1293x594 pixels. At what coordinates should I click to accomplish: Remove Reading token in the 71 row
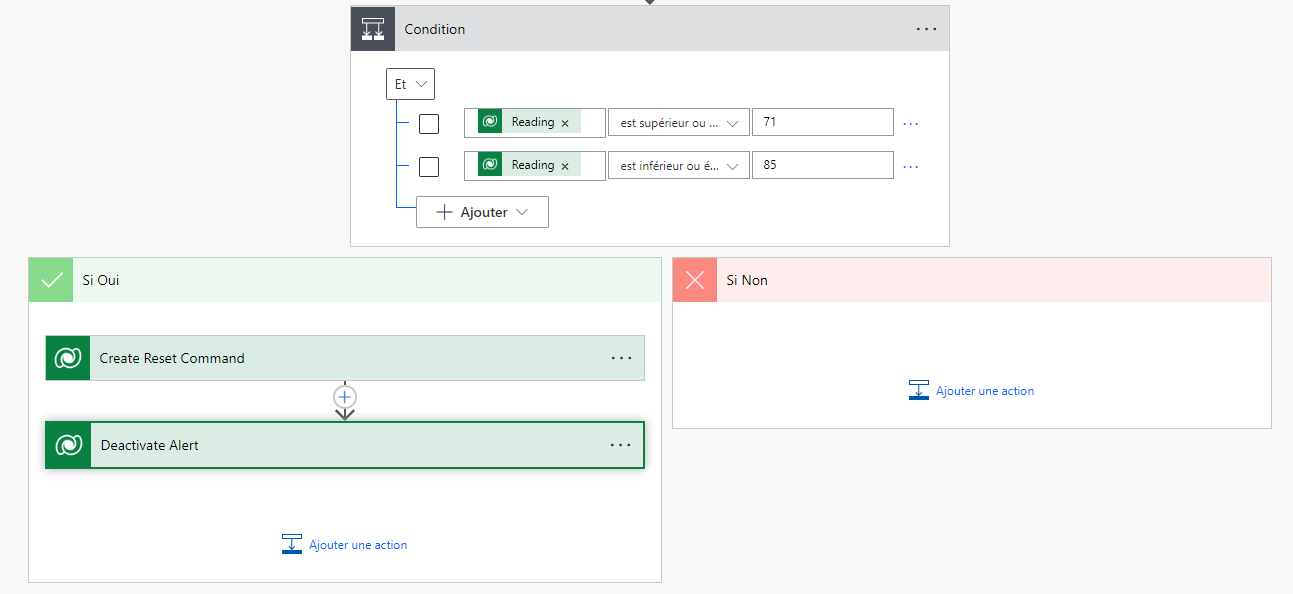[565, 123]
